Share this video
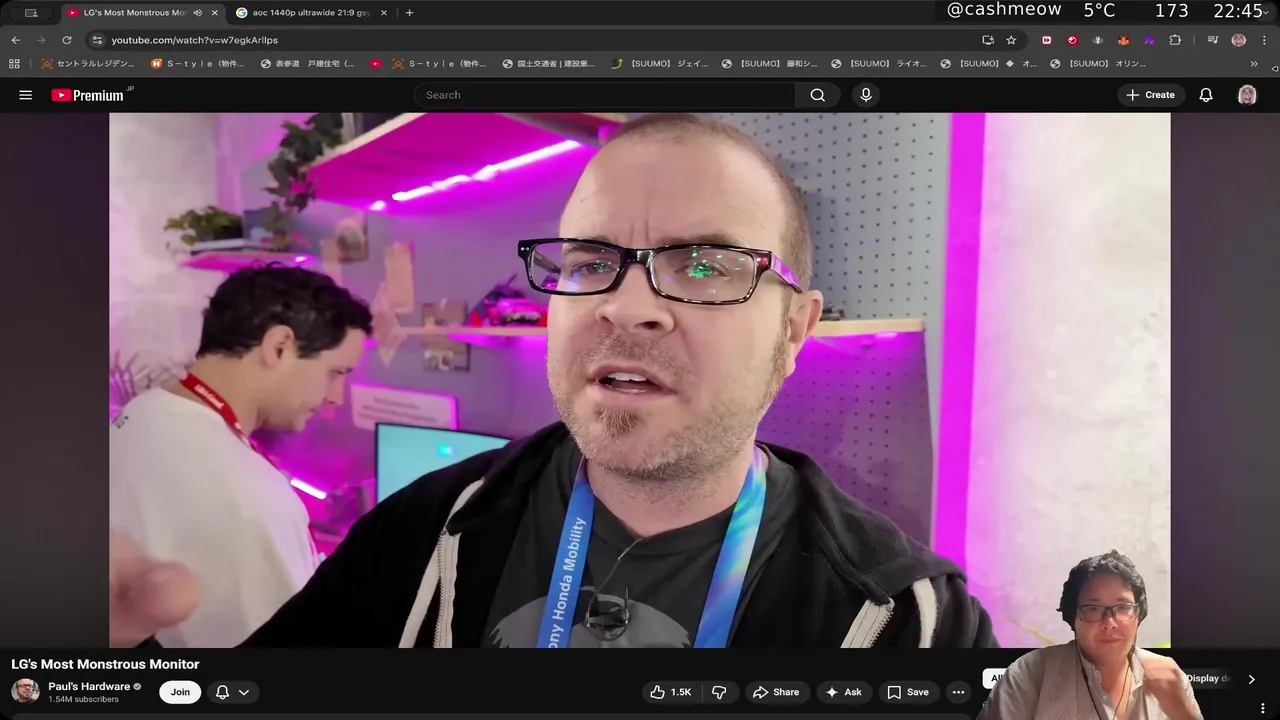Image resolution: width=1280 pixels, height=720 pixels. point(776,692)
